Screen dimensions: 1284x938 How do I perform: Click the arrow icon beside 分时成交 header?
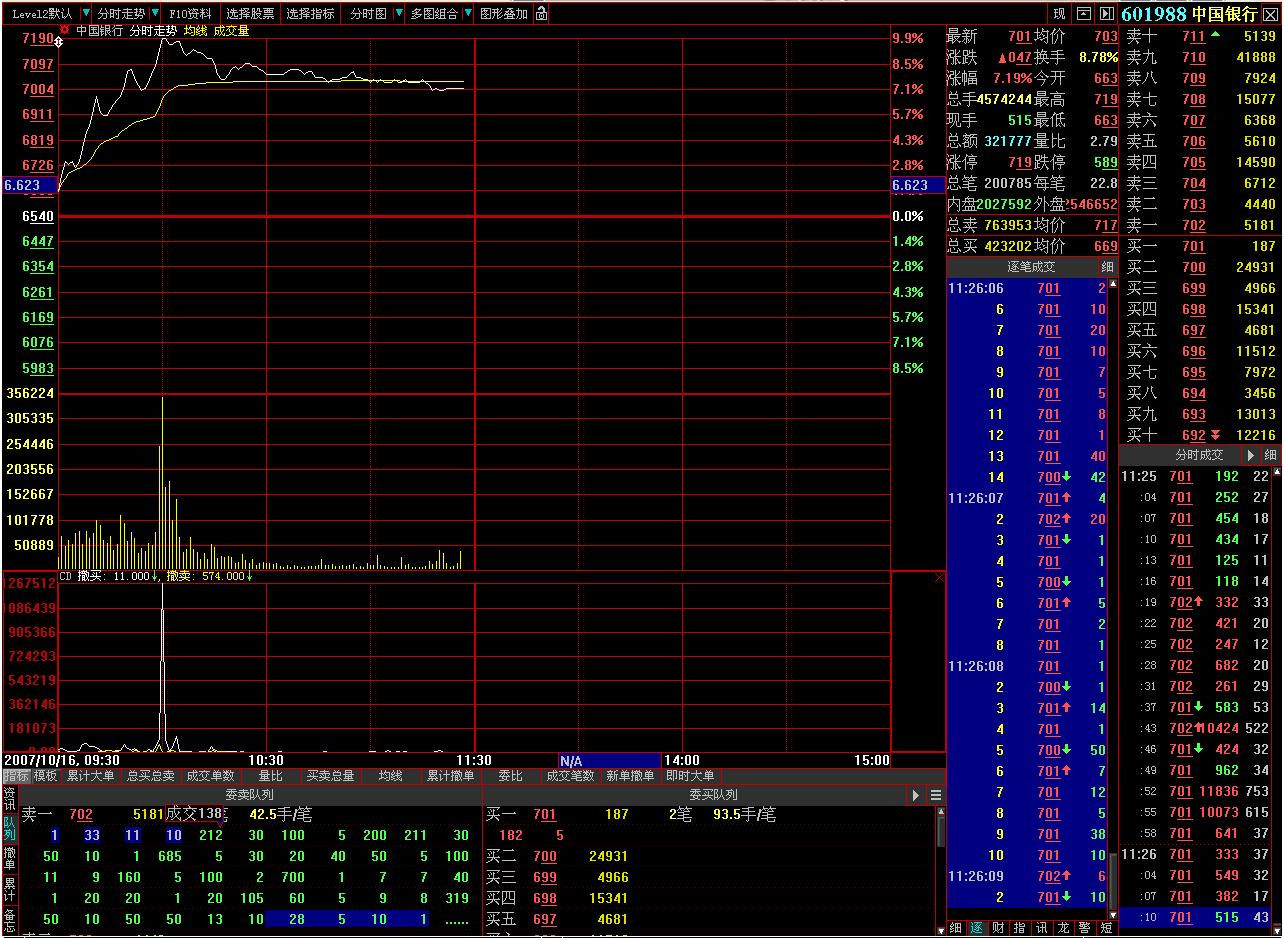[1250, 455]
